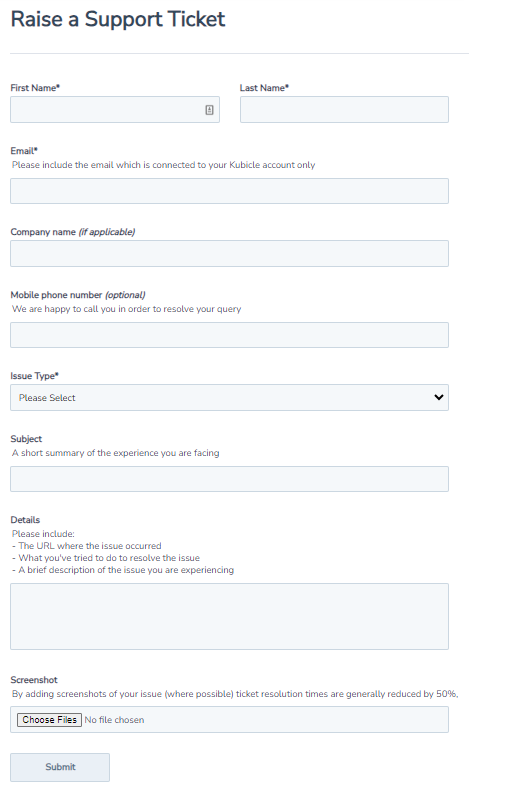Click the "Issue Type*" label
Image resolution: width=522 pixels, height=794 pixels.
pos(34,376)
